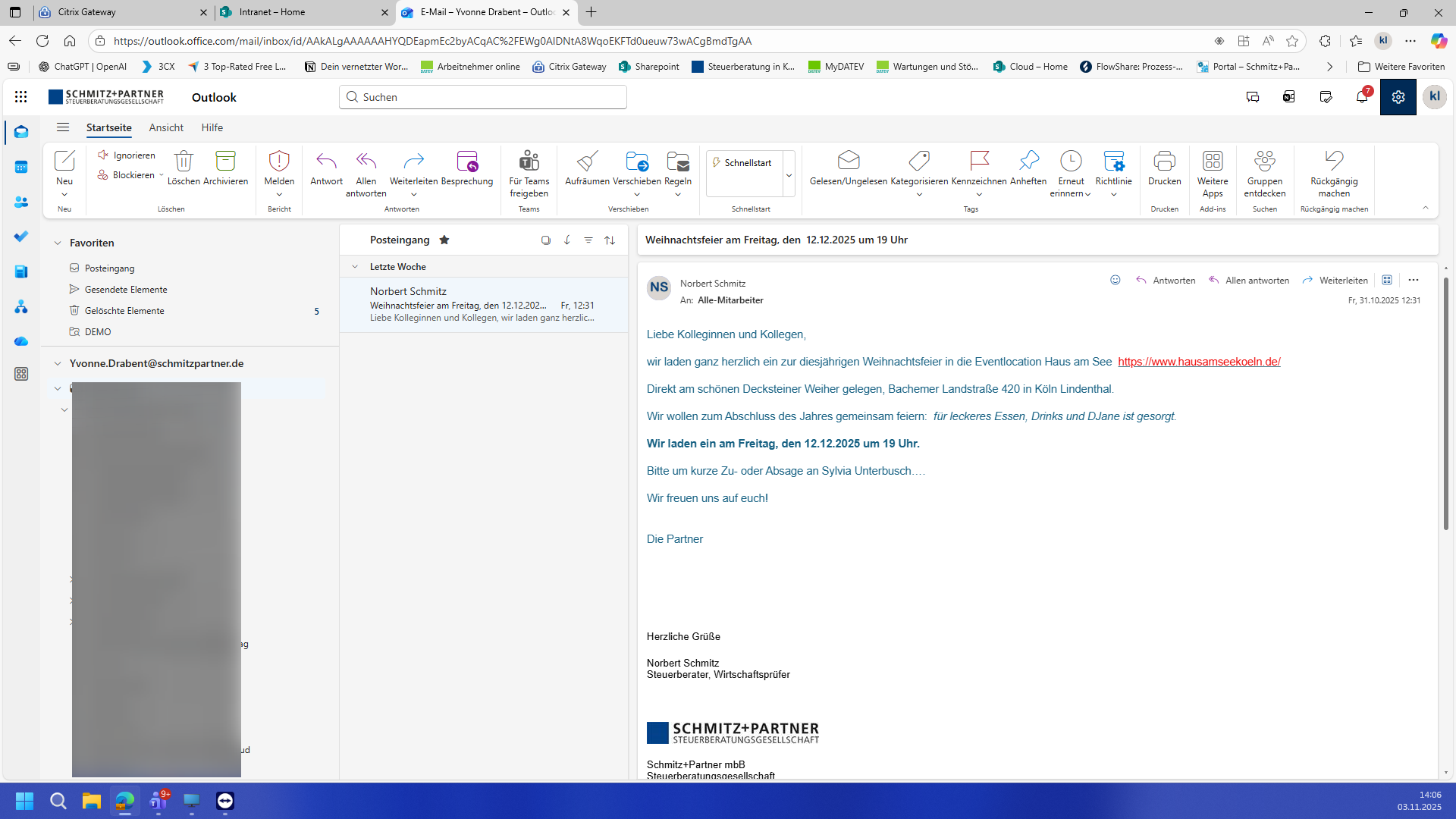
Task: Collapse the Letzte Woche message group
Action: coord(354,267)
